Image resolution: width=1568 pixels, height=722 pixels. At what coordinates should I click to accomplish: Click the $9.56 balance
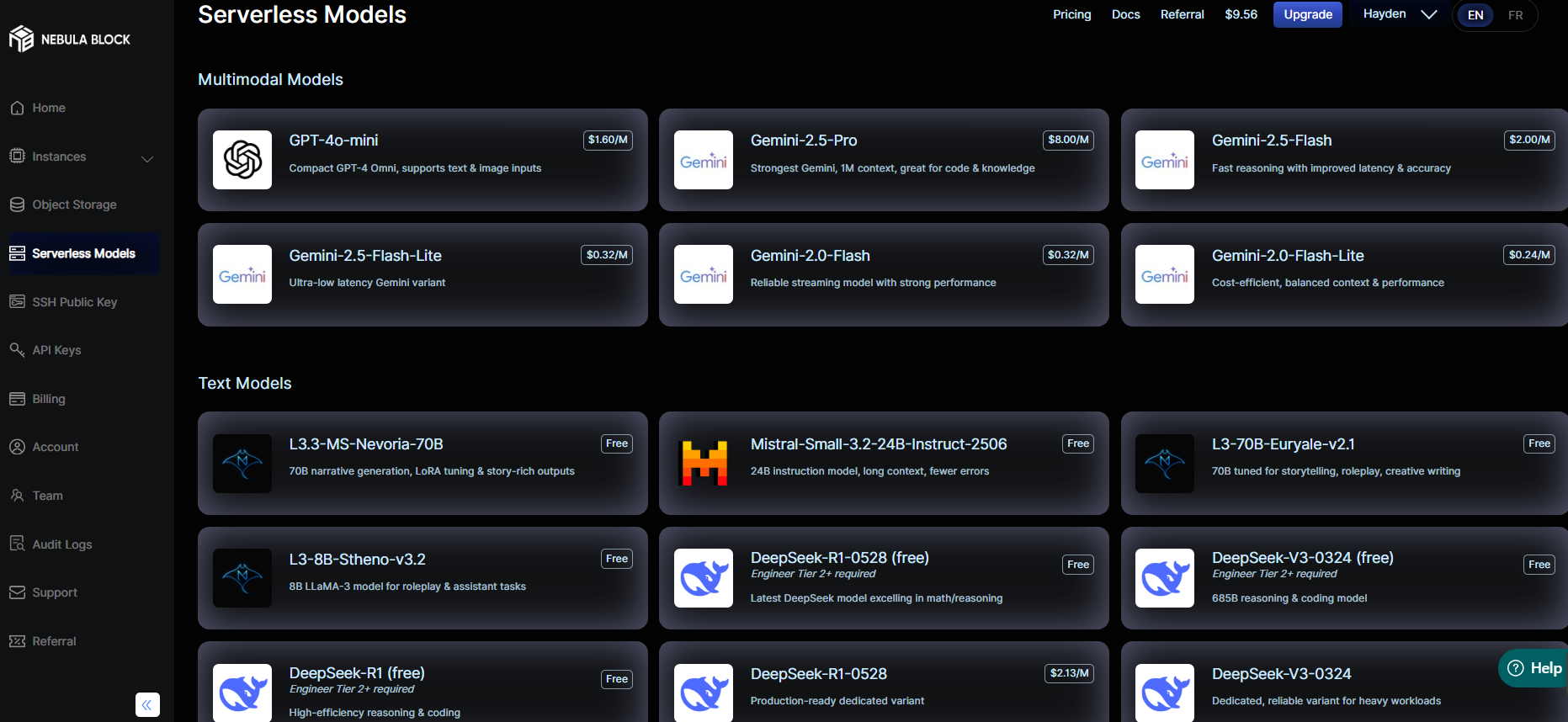tap(1241, 14)
